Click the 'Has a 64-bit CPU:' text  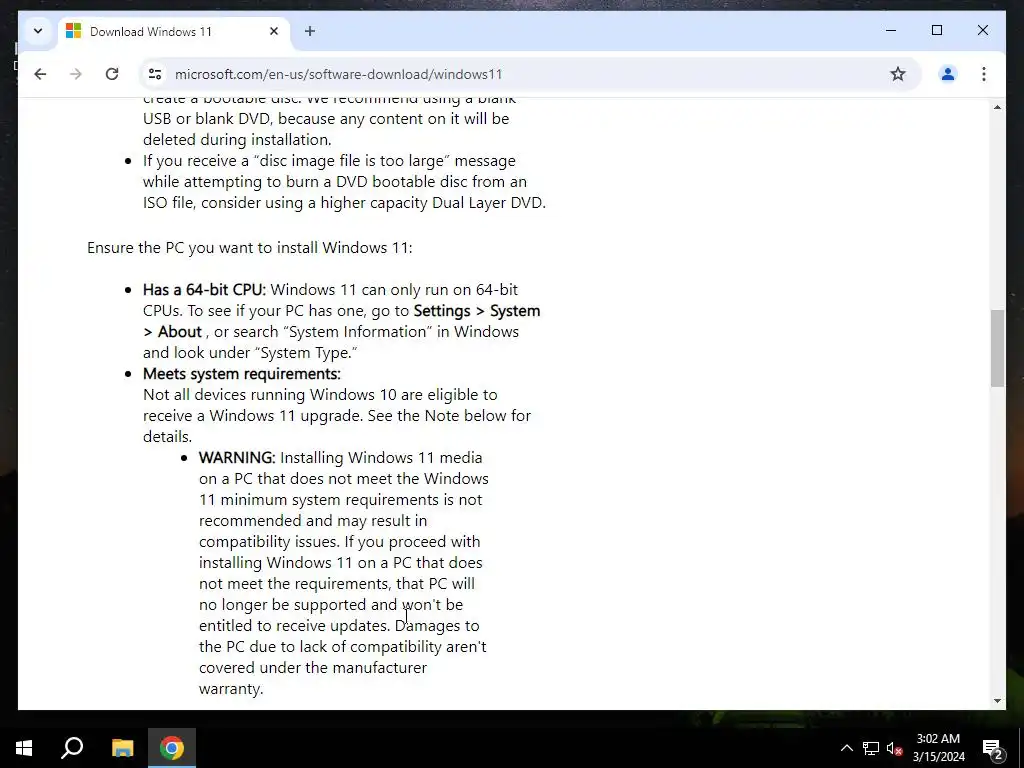click(204, 289)
